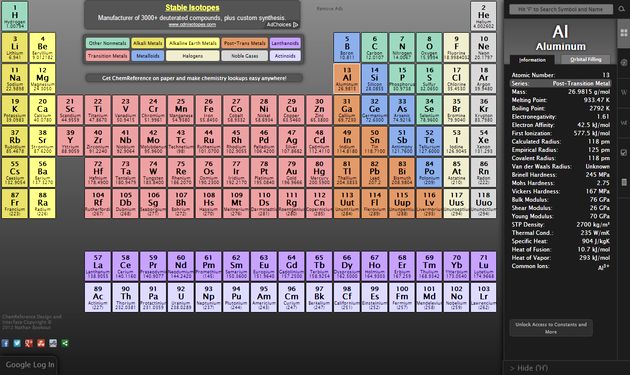Filter by Halogens legend
This screenshot has height=375, width=630.
tap(192, 56)
